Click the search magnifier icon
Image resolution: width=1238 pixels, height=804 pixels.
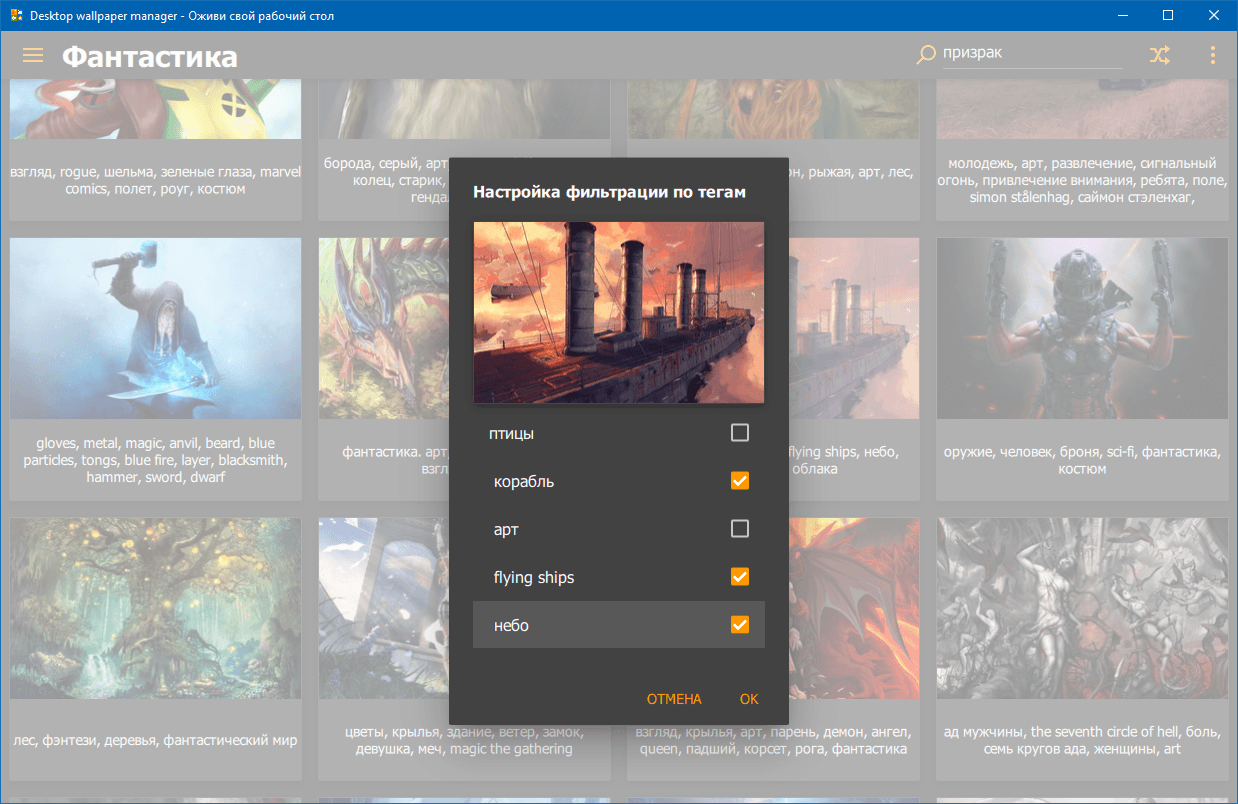coord(926,55)
